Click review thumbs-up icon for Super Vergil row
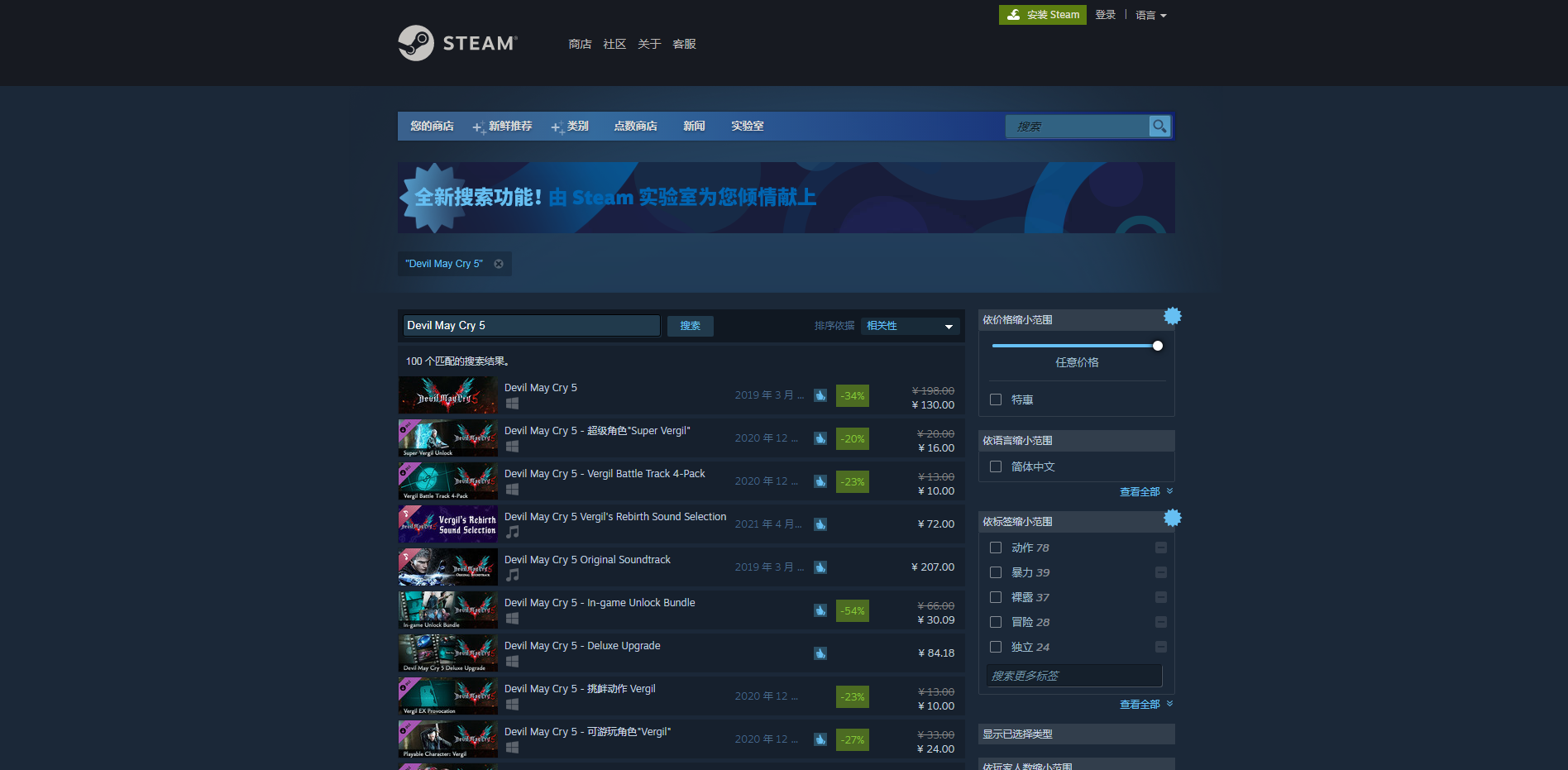Screen dimensions: 1568x770 pyautogui.click(x=820, y=438)
